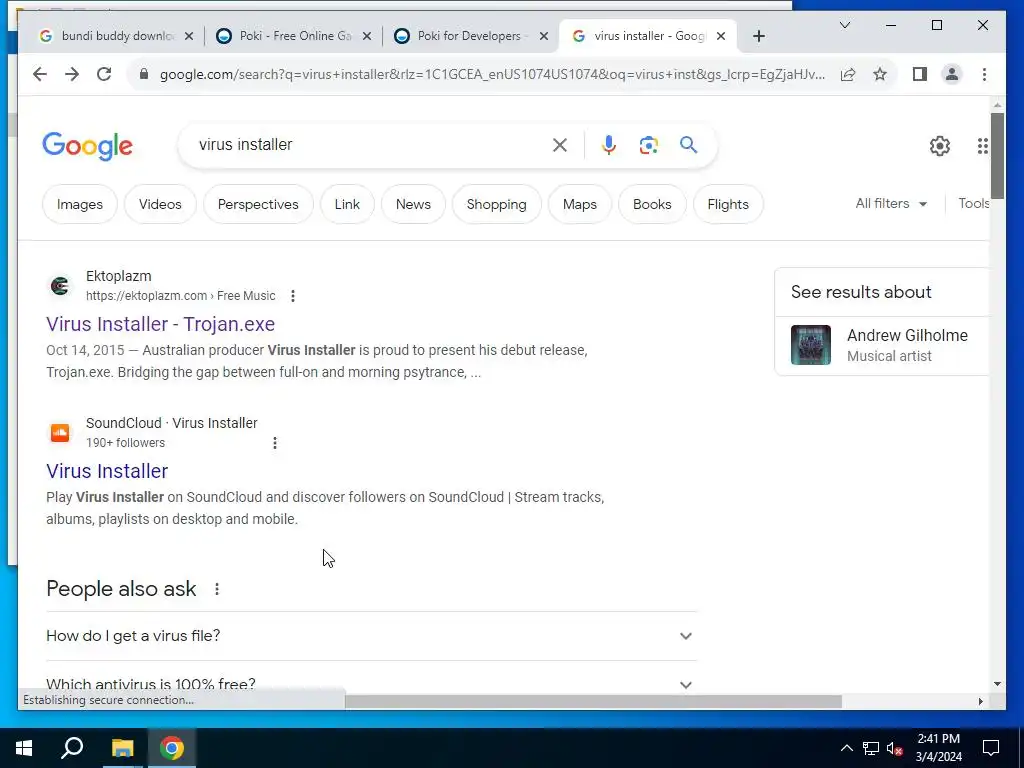Open Chrome's three-dot menu
The height and width of the screenshot is (768, 1024).
984,74
